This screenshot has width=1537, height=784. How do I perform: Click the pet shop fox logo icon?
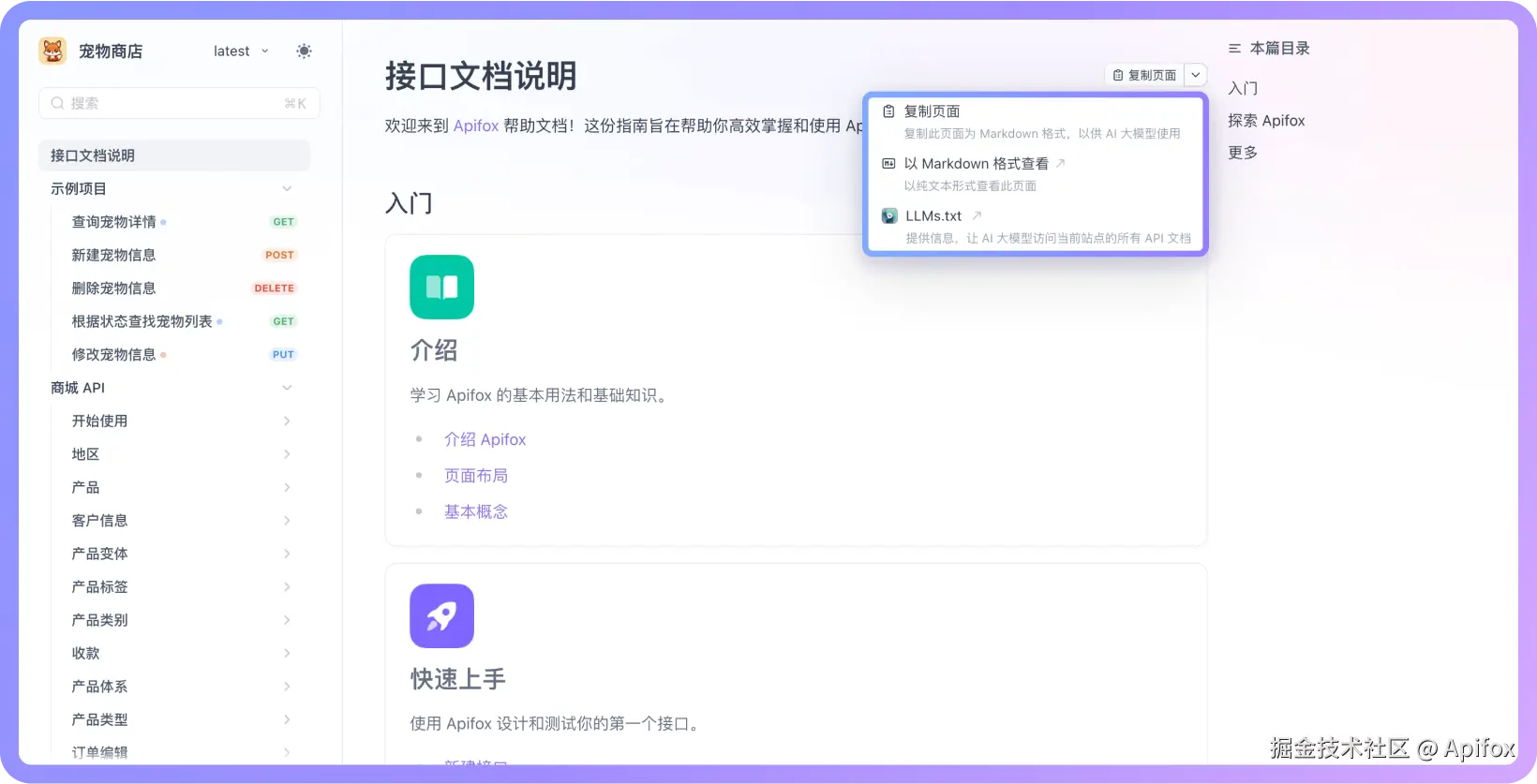click(x=52, y=51)
